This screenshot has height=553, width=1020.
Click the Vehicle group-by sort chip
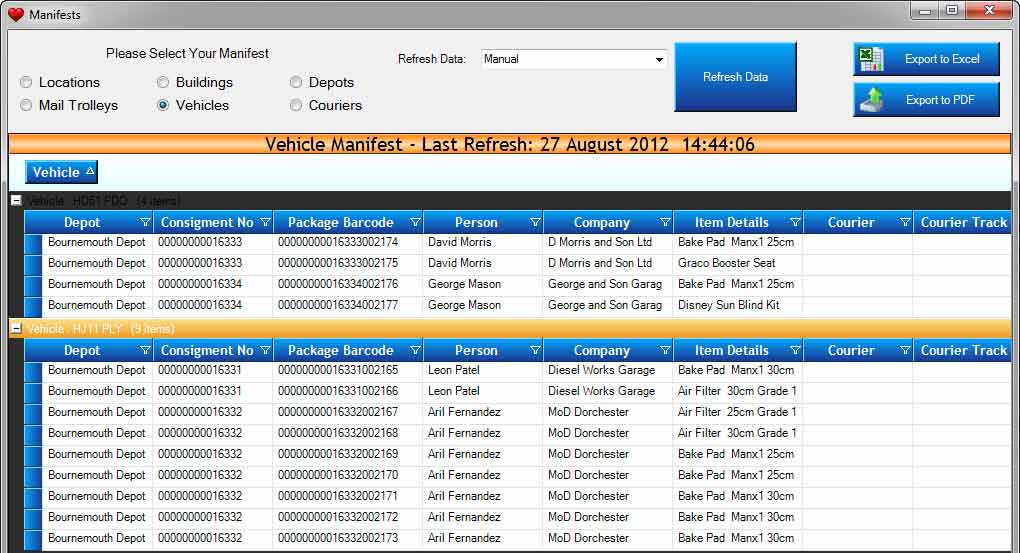61,172
